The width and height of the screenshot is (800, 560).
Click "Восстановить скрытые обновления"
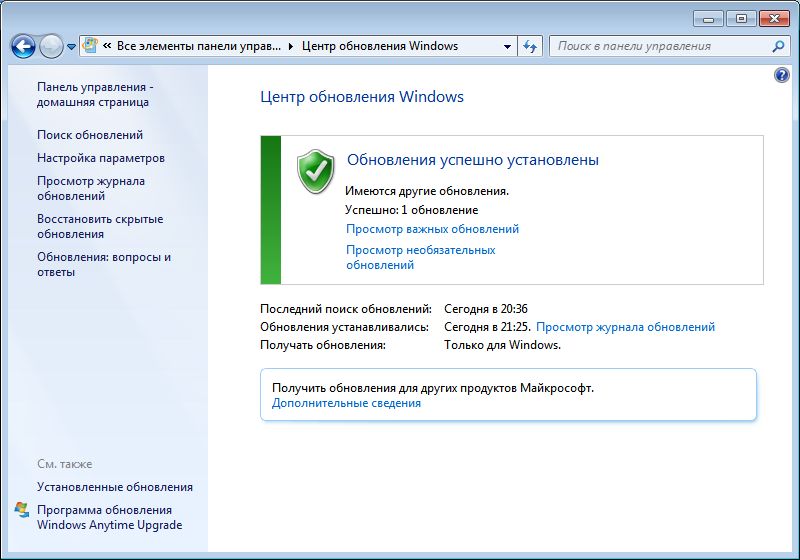[100, 226]
